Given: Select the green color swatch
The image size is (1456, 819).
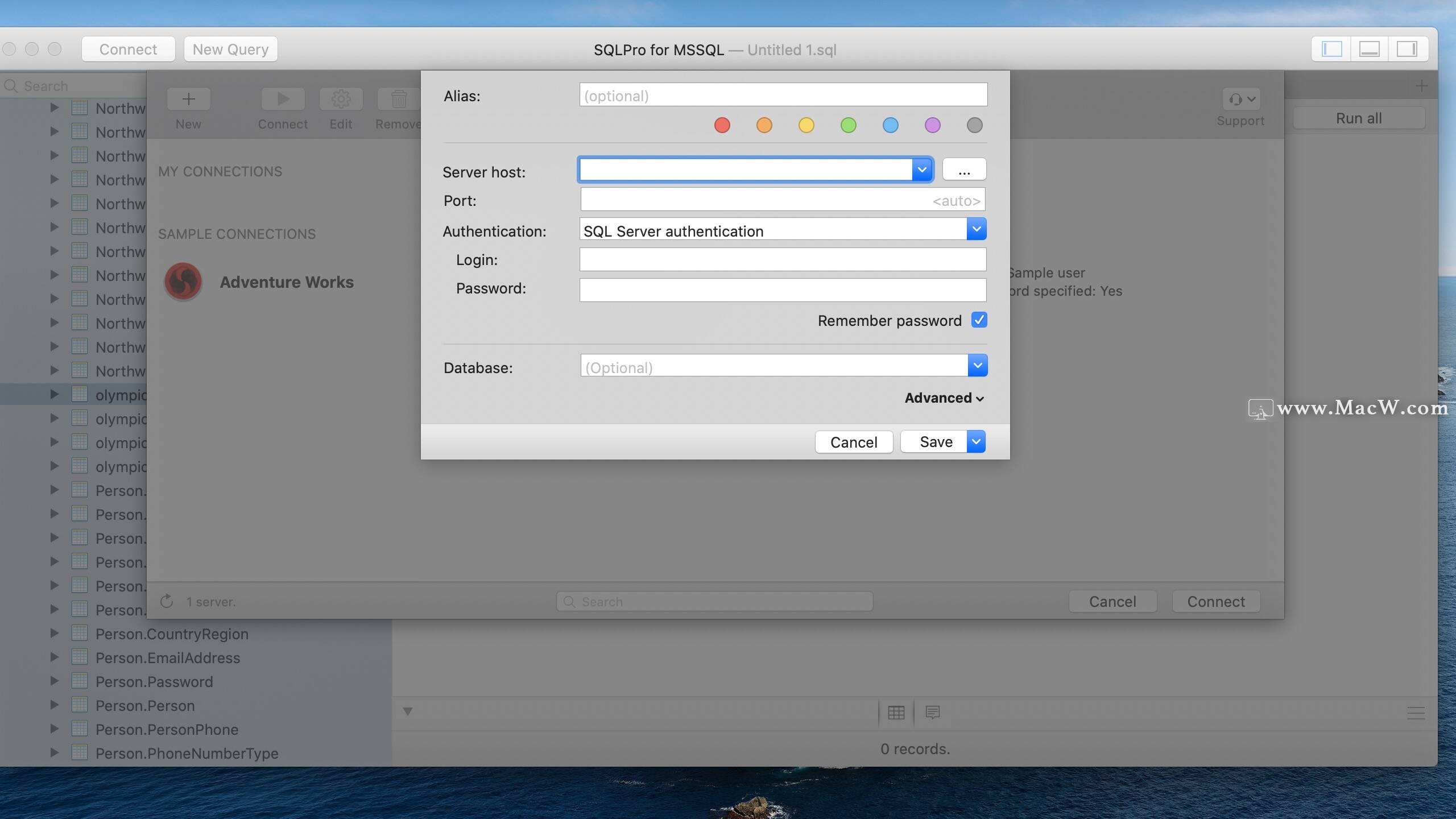Looking at the screenshot, I should [x=849, y=125].
